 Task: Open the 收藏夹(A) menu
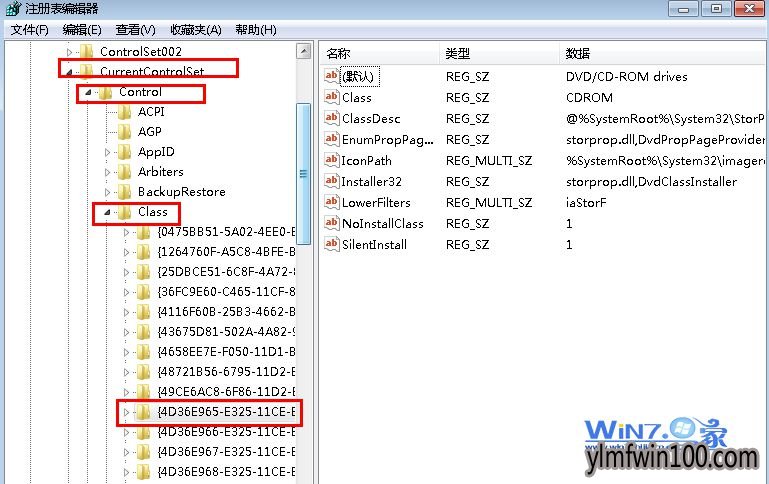pyautogui.click(x=196, y=30)
